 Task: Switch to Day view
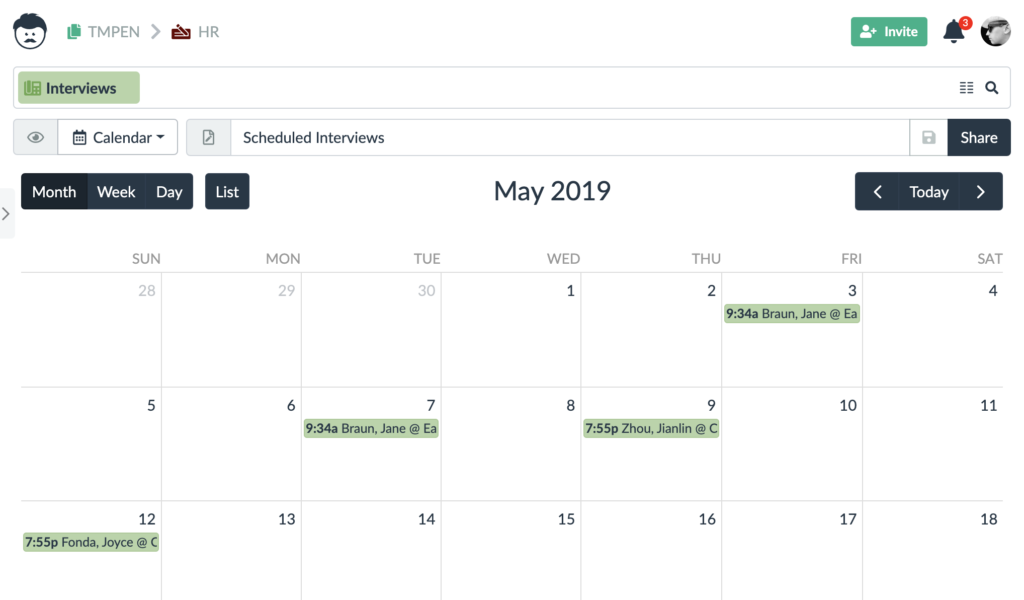point(169,192)
